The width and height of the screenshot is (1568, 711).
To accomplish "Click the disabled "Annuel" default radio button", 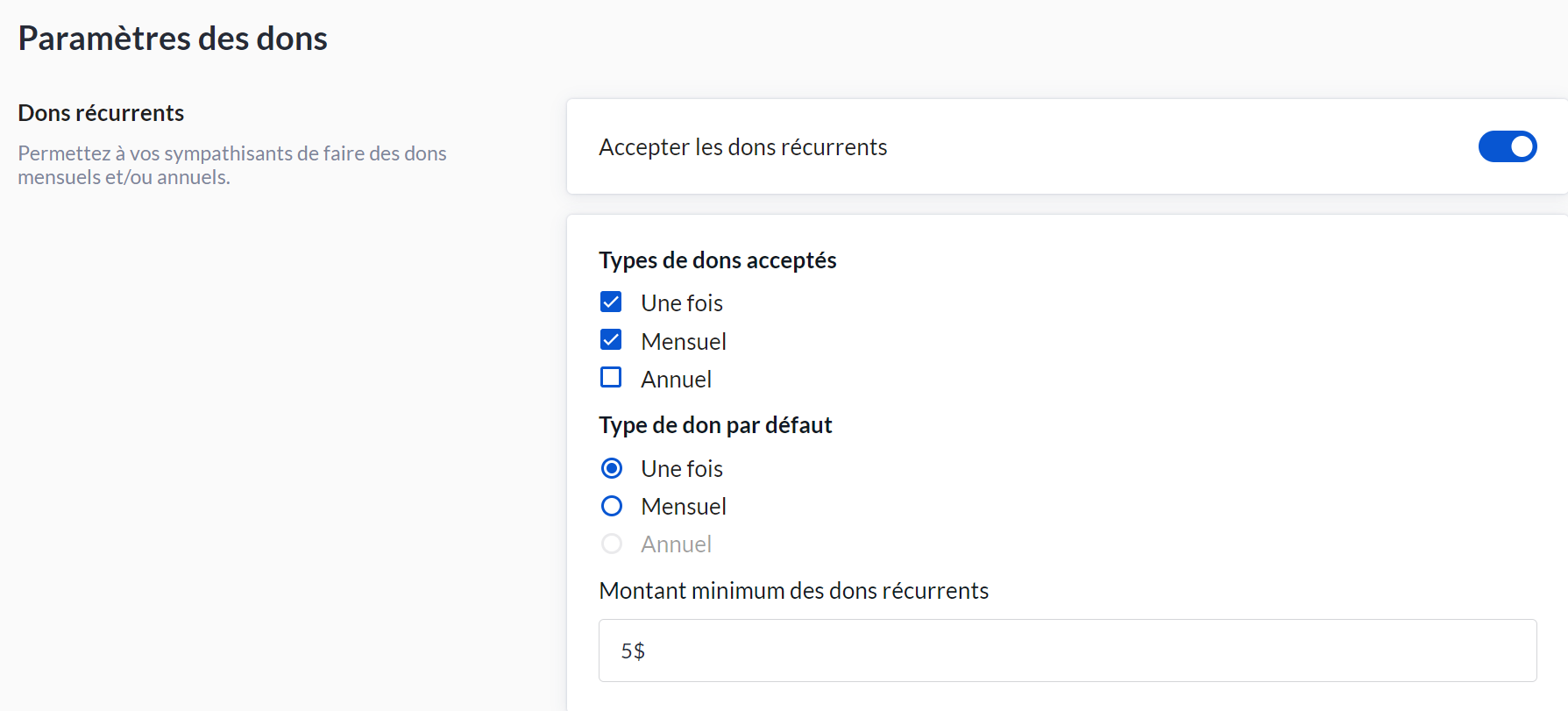I will tap(612, 544).
